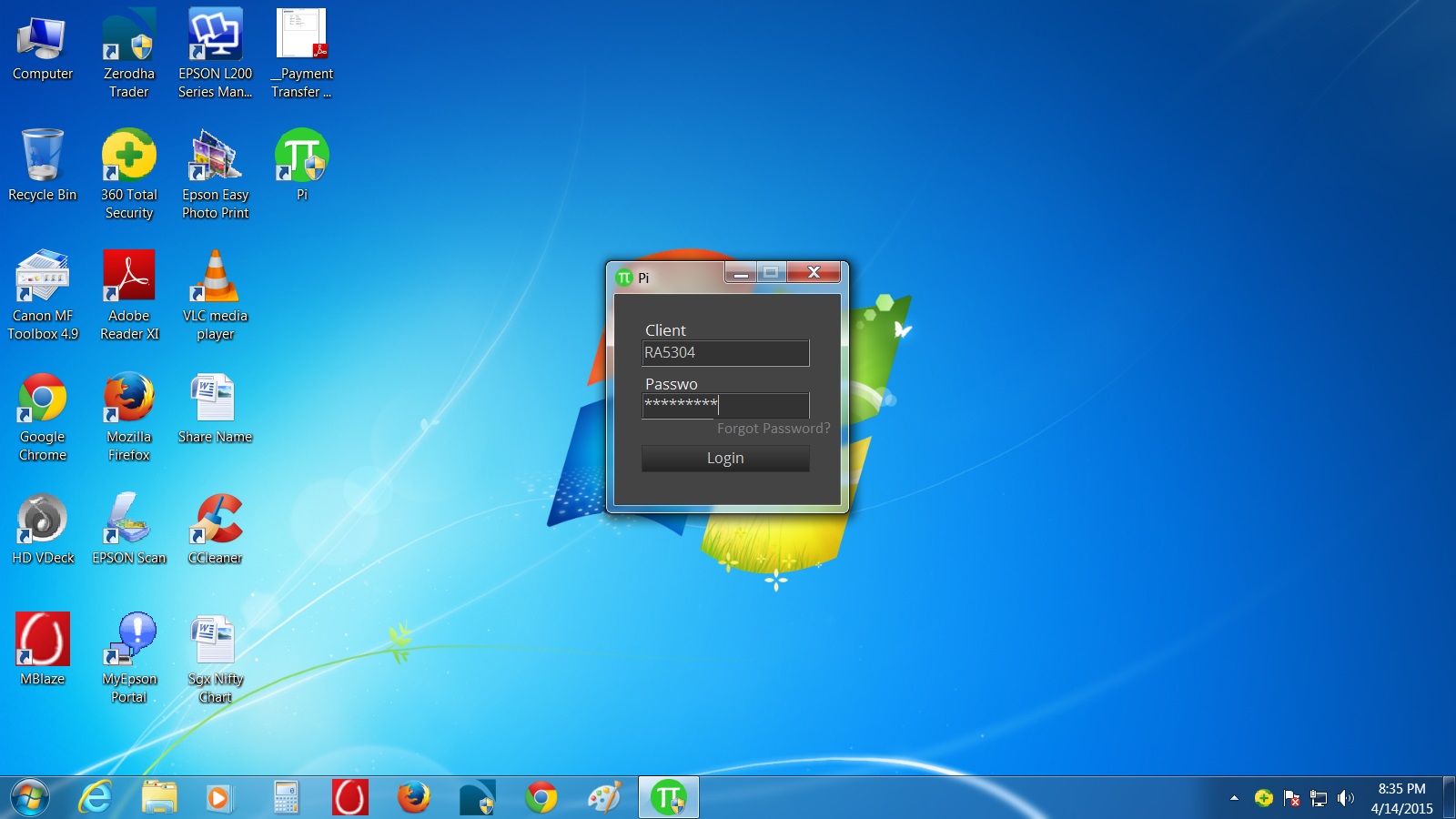Click Show Desktop button at taskbar end
The height and width of the screenshot is (819, 1456).
[1449, 798]
